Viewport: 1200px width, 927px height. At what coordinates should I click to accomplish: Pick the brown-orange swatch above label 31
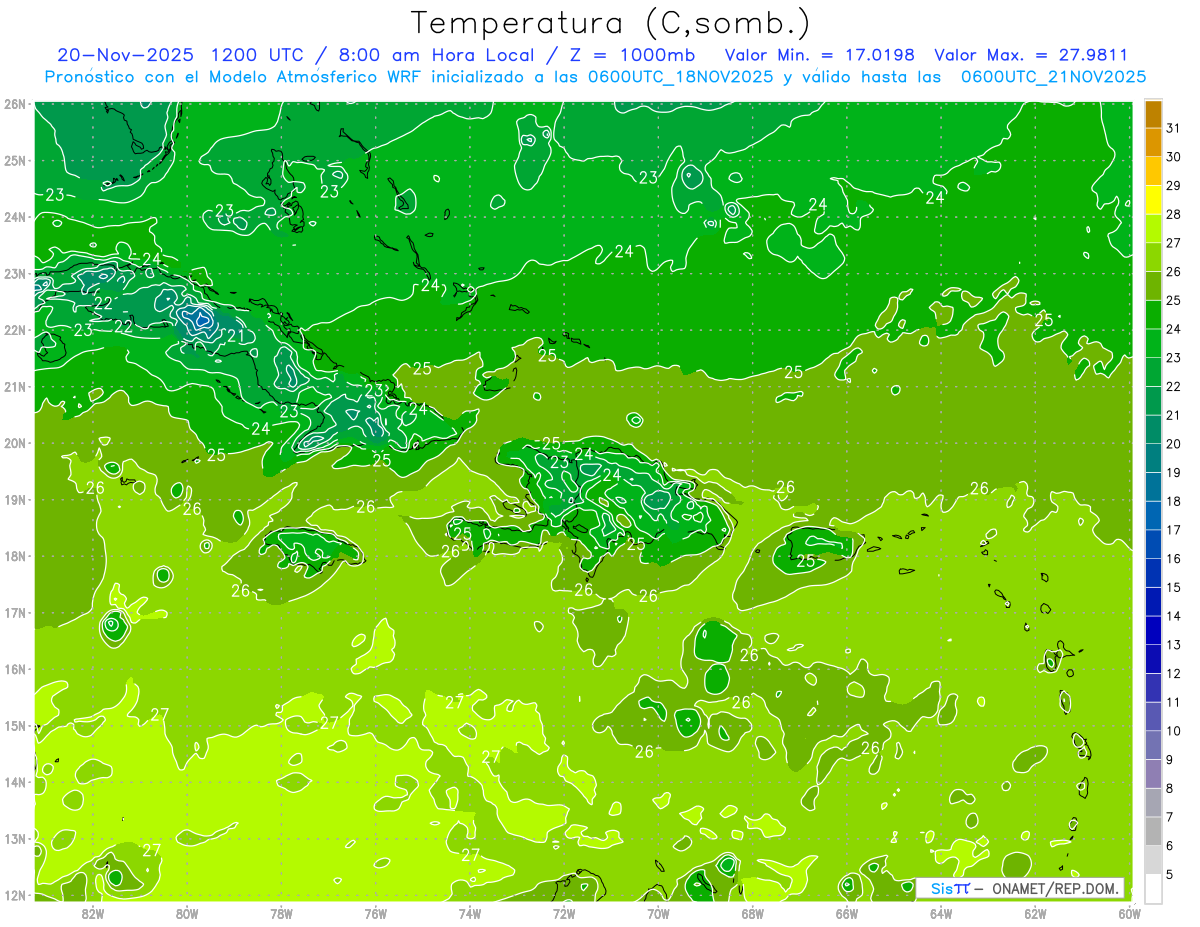click(1153, 114)
